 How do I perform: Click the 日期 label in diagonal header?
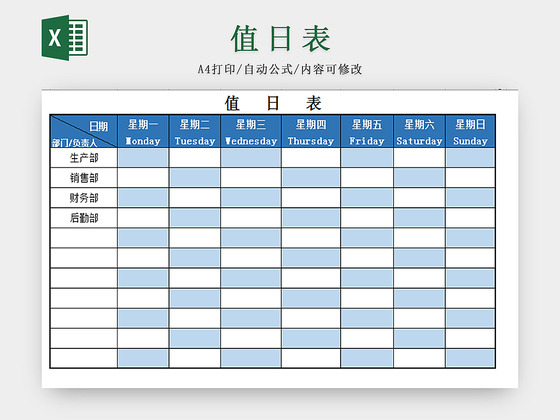click(x=98, y=126)
